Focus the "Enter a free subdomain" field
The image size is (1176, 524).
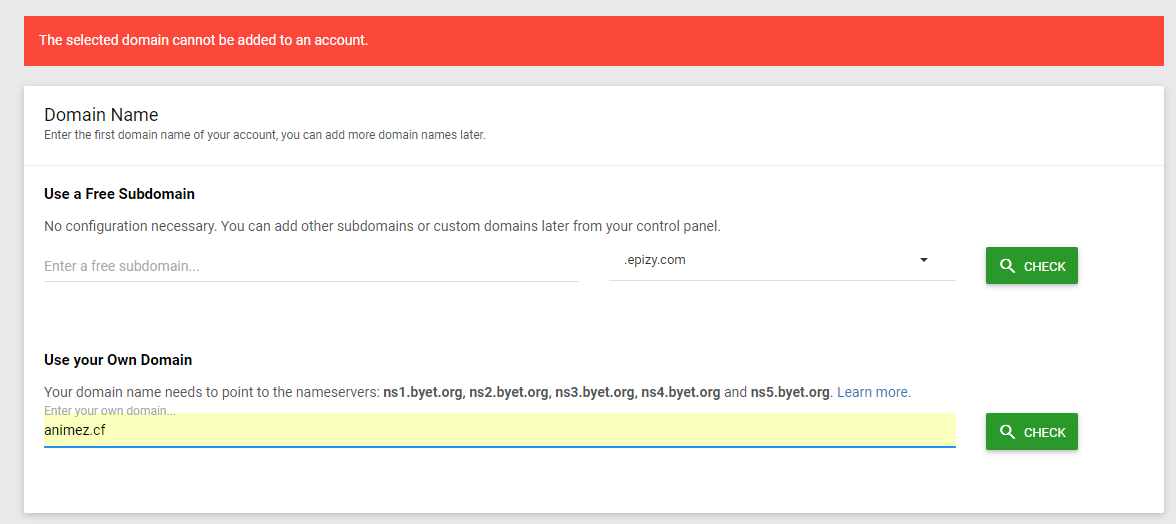pos(310,266)
